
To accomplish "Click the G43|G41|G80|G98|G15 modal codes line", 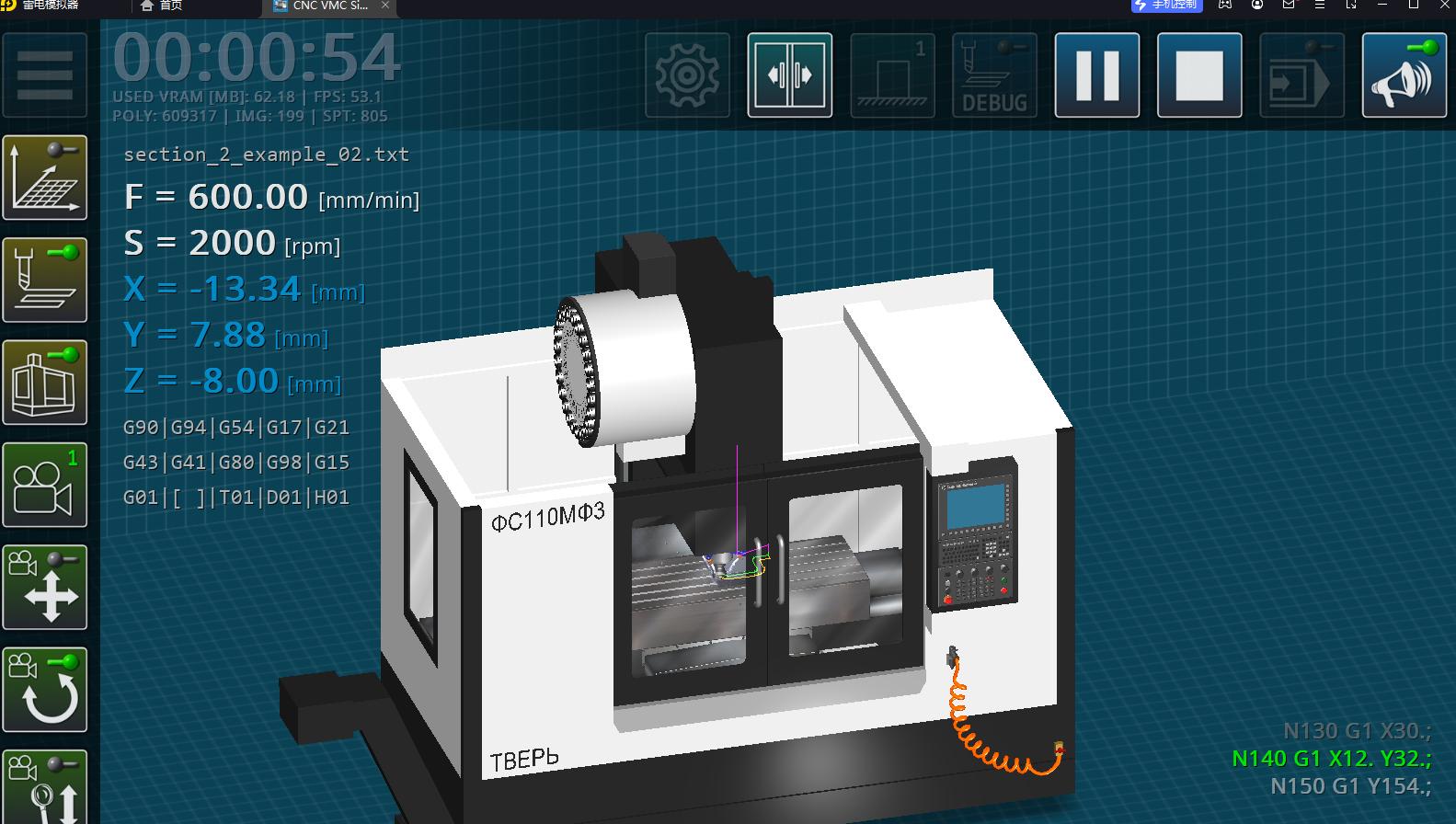I will coord(236,463).
